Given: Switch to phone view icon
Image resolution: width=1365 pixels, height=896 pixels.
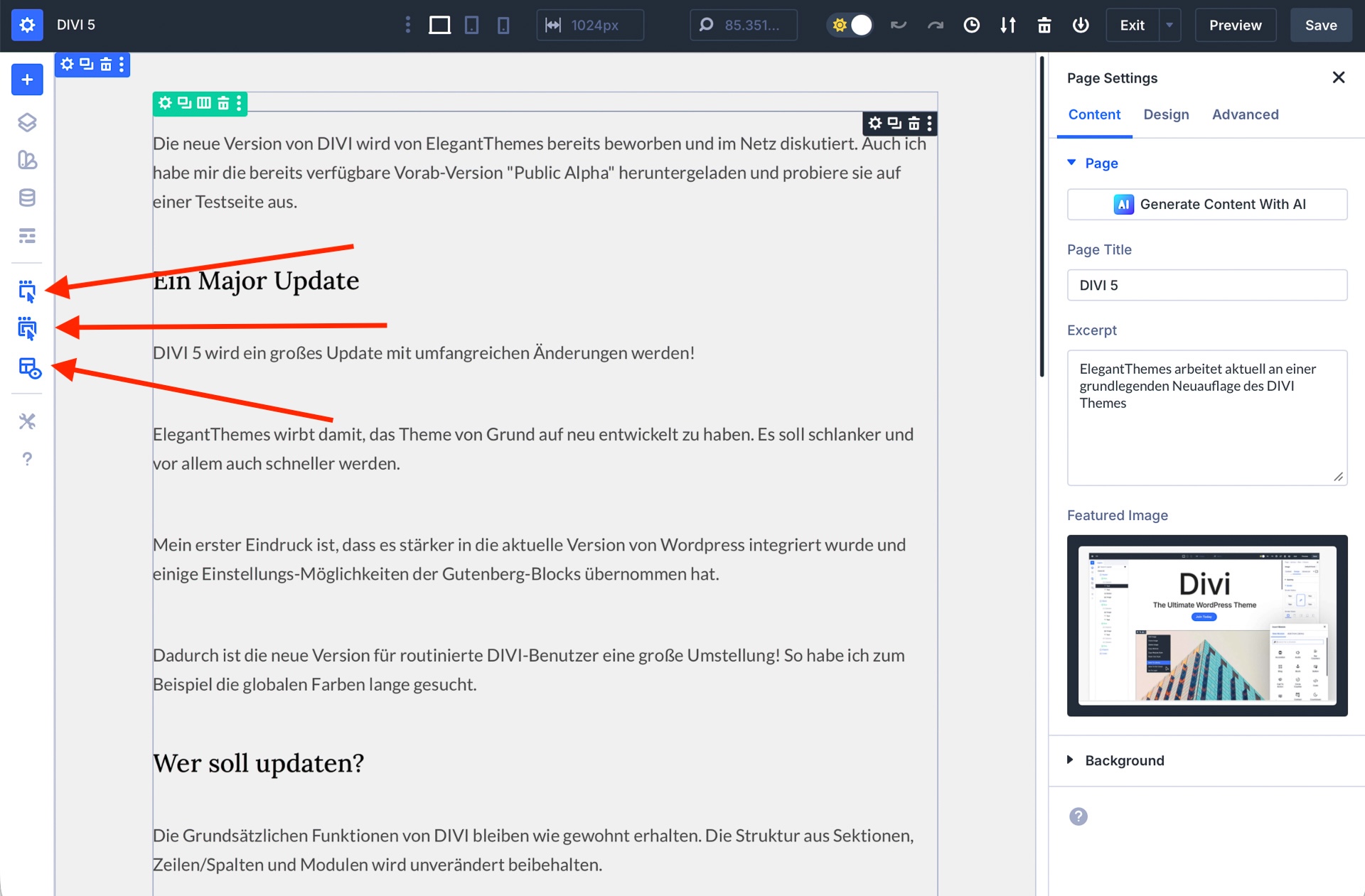Looking at the screenshot, I should tap(503, 25).
